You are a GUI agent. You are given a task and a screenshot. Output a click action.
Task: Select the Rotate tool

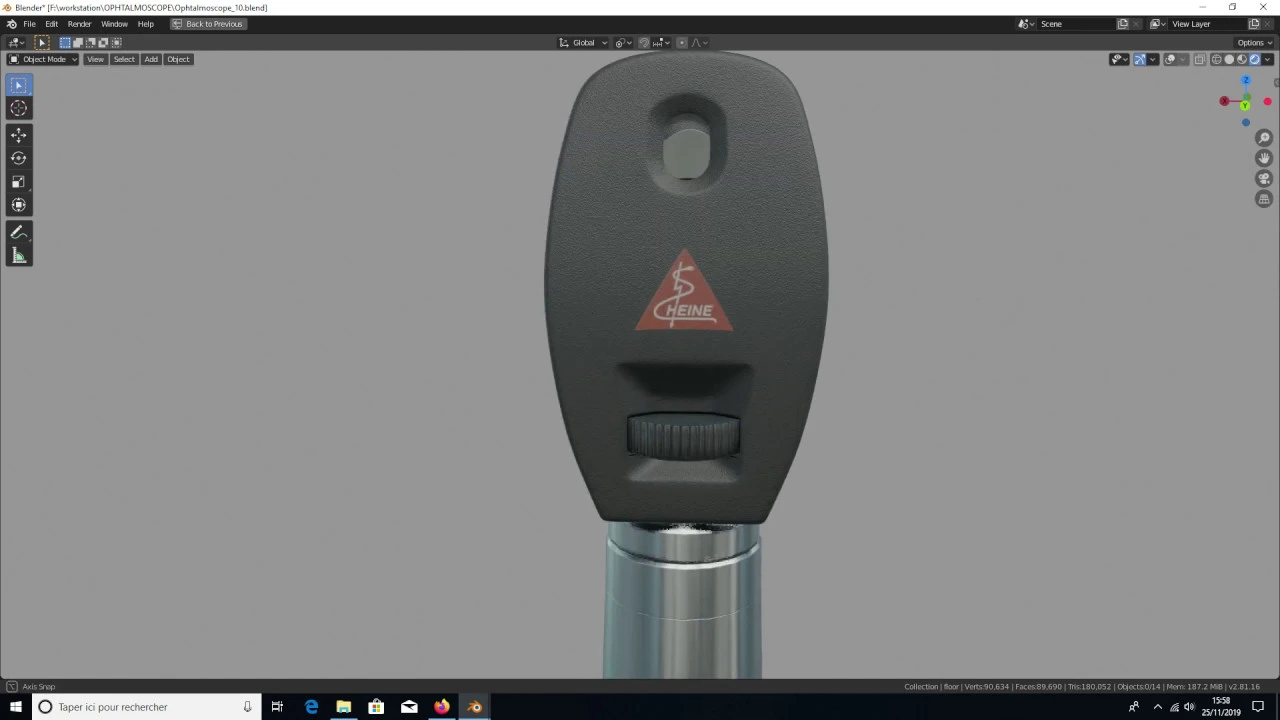point(18,158)
